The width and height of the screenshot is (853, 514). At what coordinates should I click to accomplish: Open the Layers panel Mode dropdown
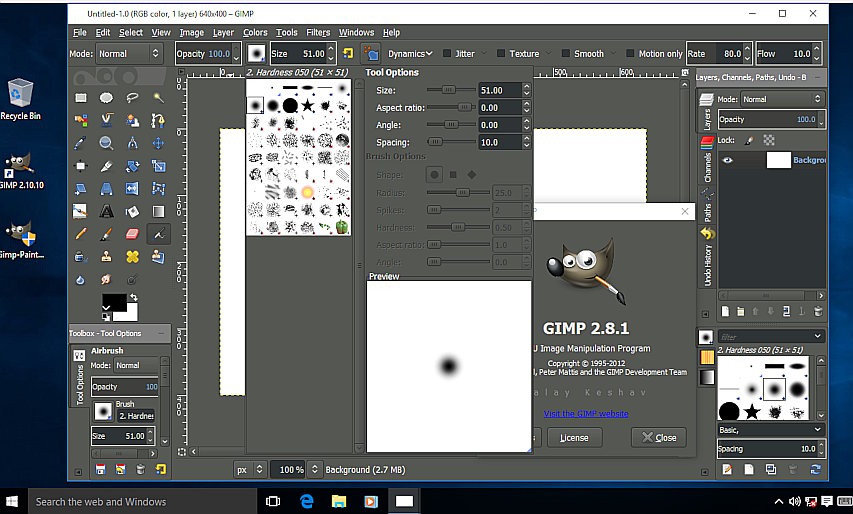tap(782, 99)
